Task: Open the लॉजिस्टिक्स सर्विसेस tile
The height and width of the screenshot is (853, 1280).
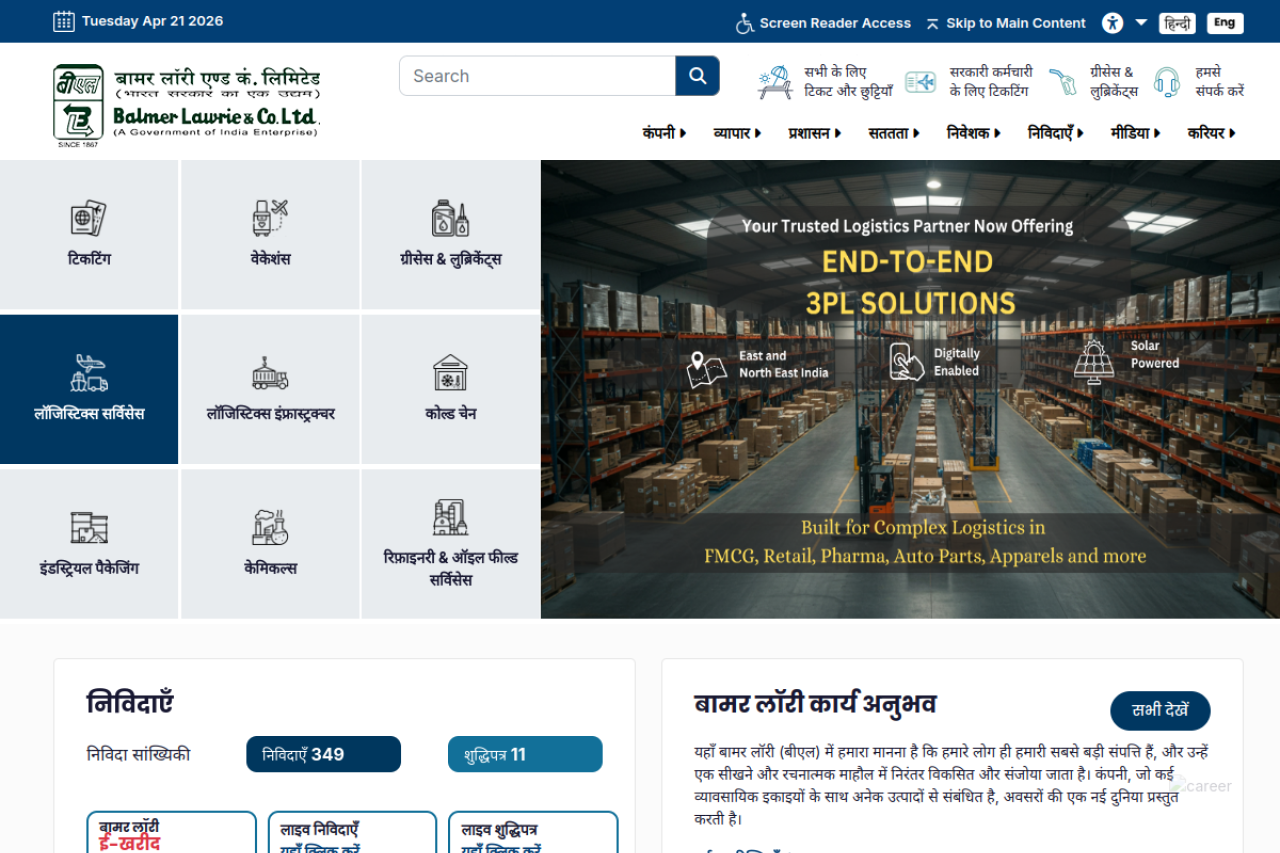Action: [x=89, y=390]
